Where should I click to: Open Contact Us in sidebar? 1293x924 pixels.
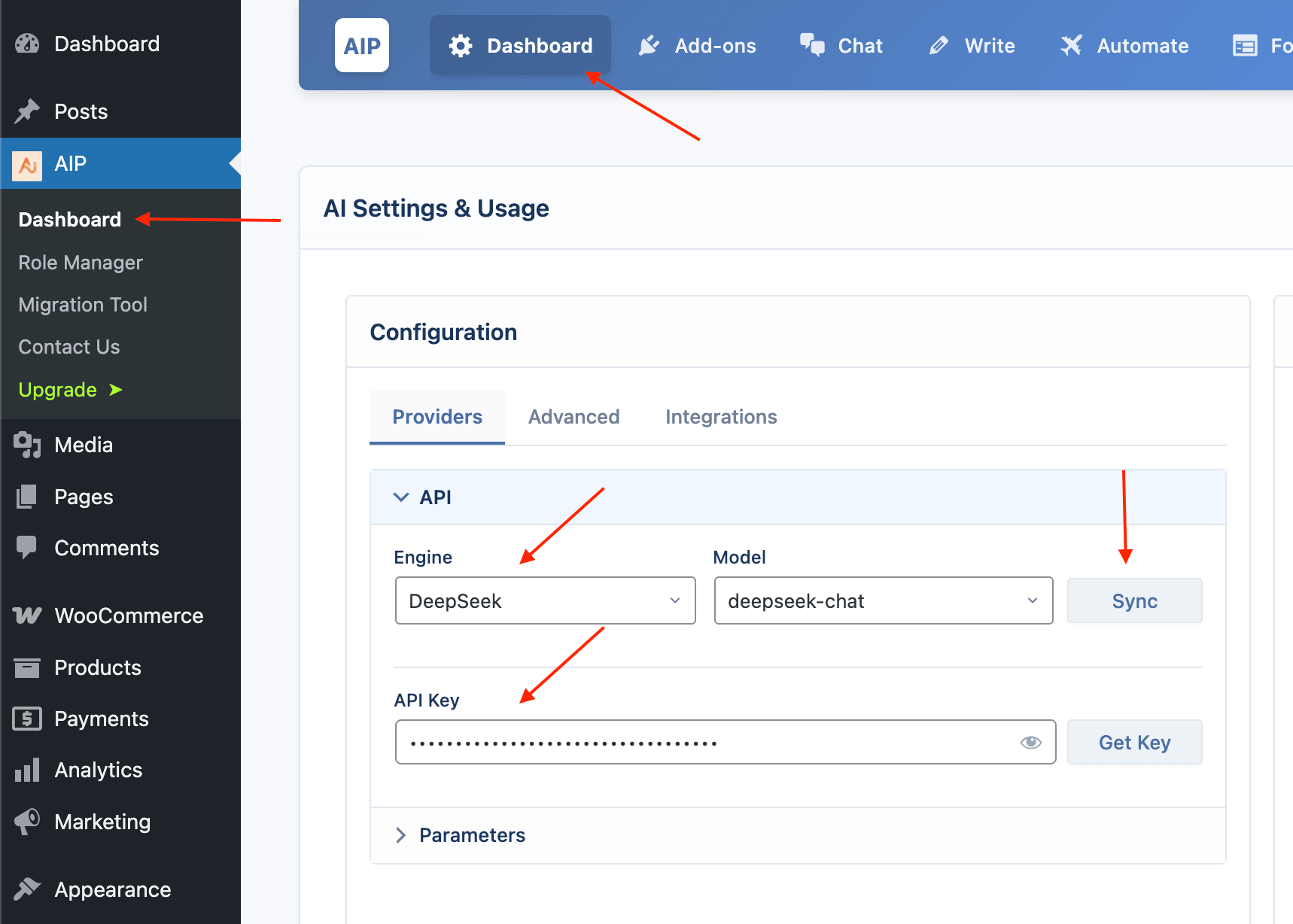pyautogui.click(x=69, y=347)
